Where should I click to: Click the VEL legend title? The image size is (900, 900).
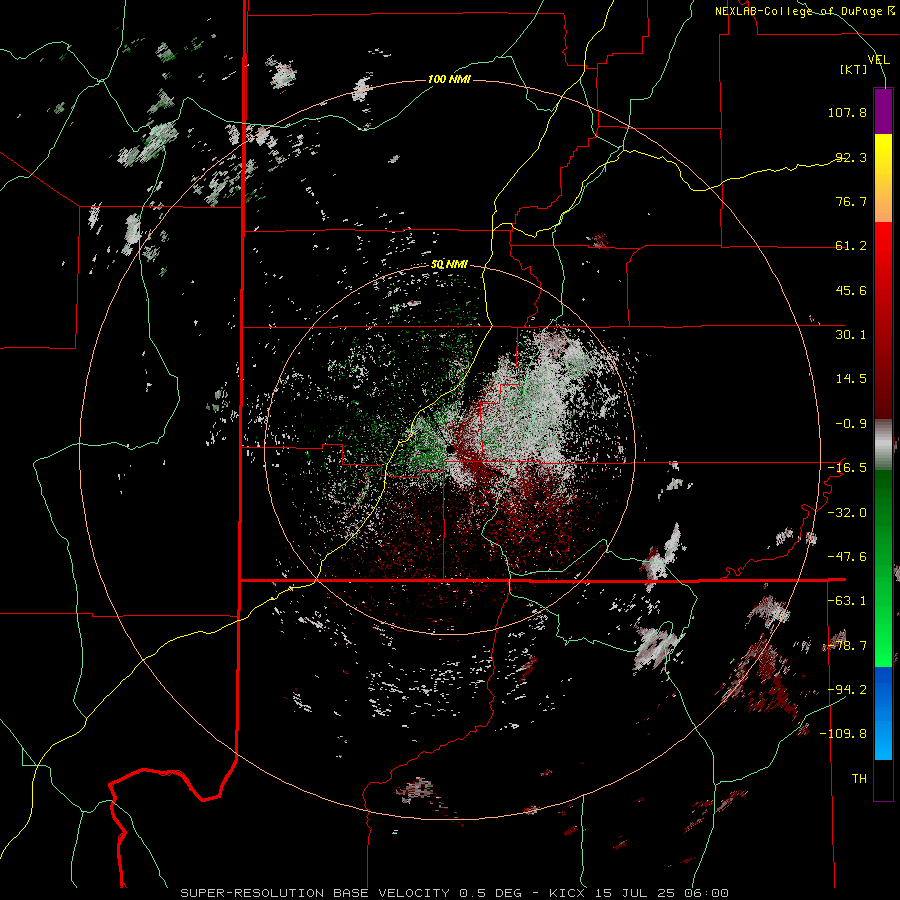pos(878,59)
